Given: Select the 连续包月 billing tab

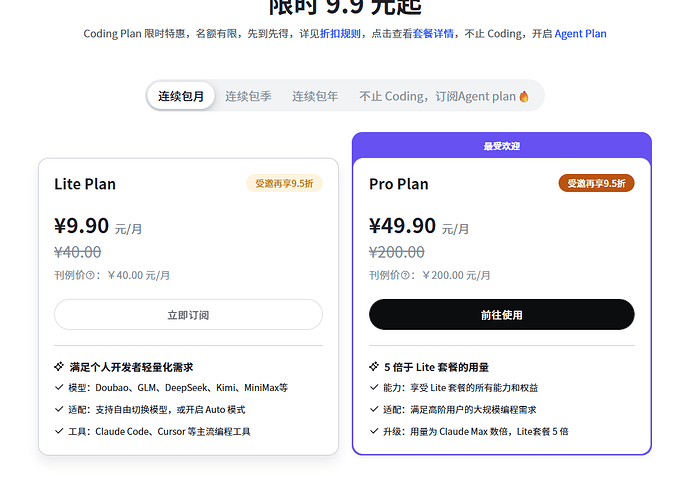Looking at the screenshot, I should point(181,96).
